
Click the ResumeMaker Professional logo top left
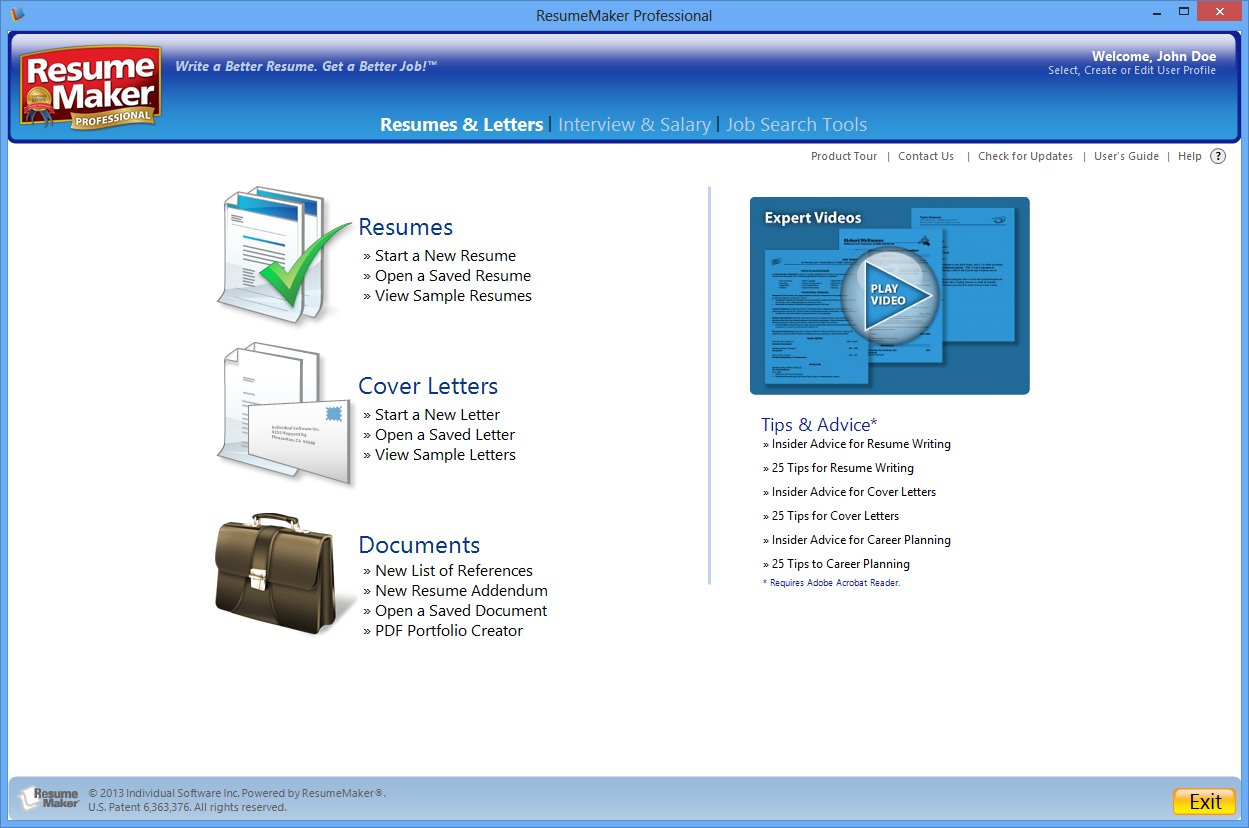(x=89, y=87)
